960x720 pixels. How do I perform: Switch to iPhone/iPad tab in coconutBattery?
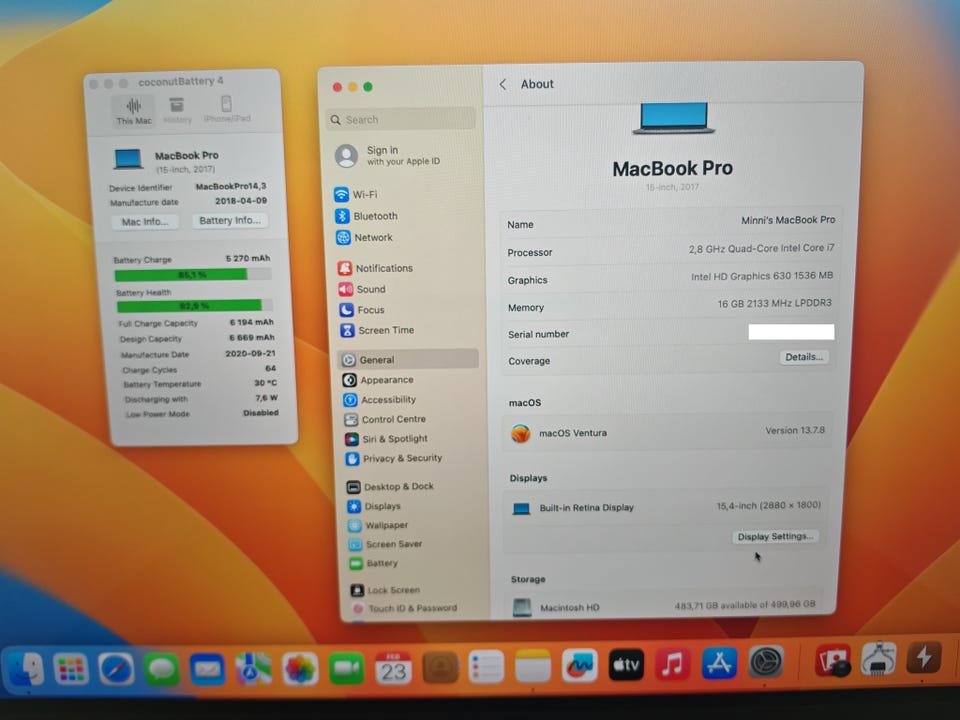tap(227, 110)
